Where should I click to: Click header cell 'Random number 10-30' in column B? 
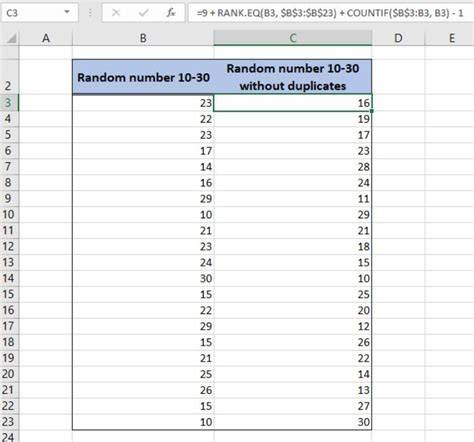click(x=143, y=77)
